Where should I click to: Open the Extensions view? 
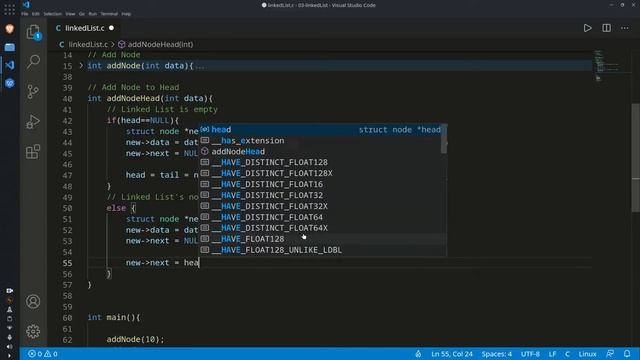coord(33,151)
